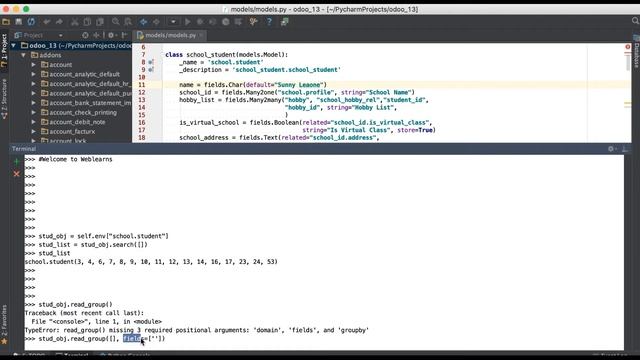Click the 'class school_student' definition line

coord(227,55)
